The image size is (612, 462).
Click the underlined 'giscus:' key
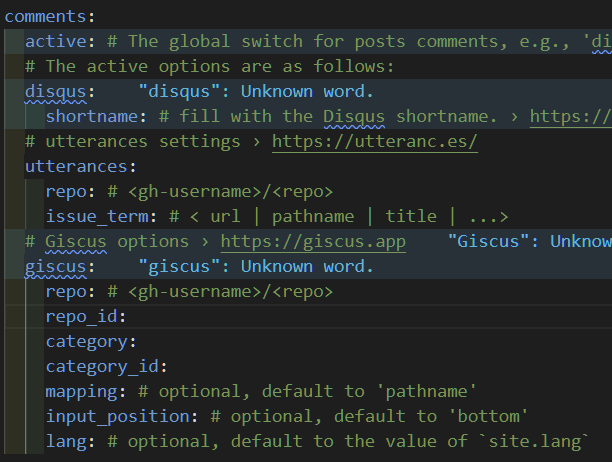tap(60, 267)
